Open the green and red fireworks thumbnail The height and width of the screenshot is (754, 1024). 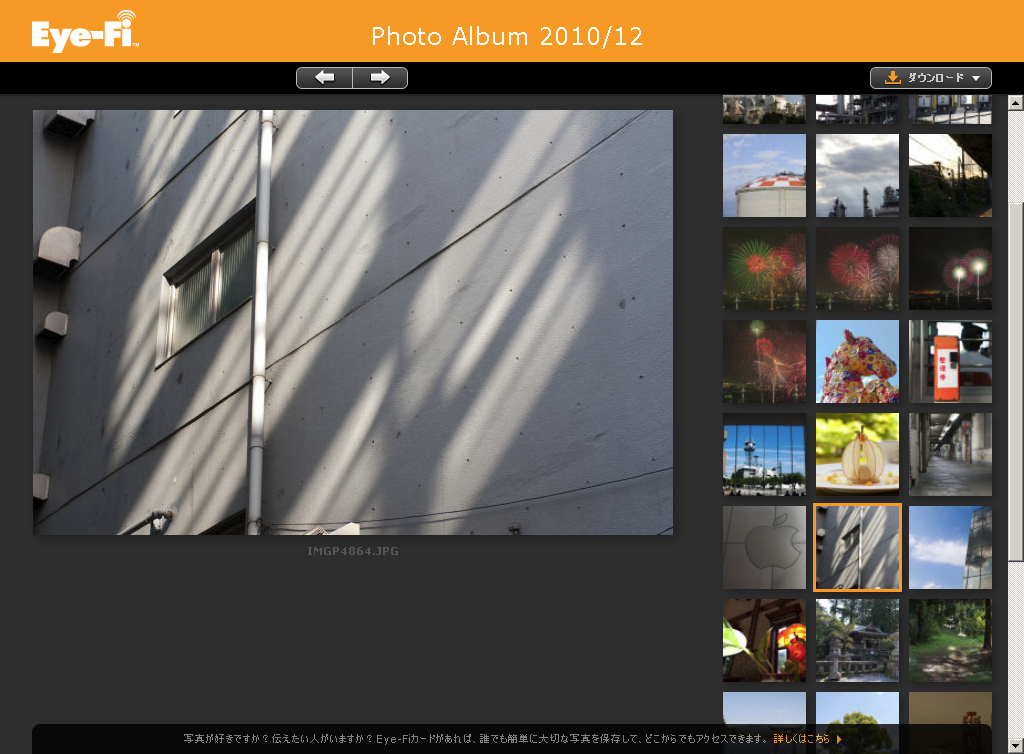pyautogui.click(x=764, y=268)
